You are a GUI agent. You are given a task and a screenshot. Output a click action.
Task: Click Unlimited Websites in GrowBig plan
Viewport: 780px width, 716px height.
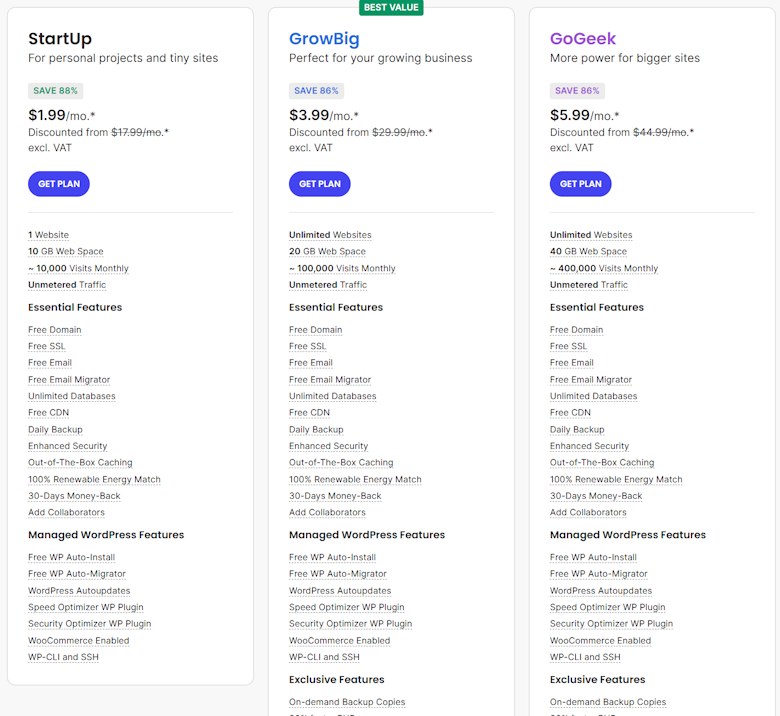[330, 235]
